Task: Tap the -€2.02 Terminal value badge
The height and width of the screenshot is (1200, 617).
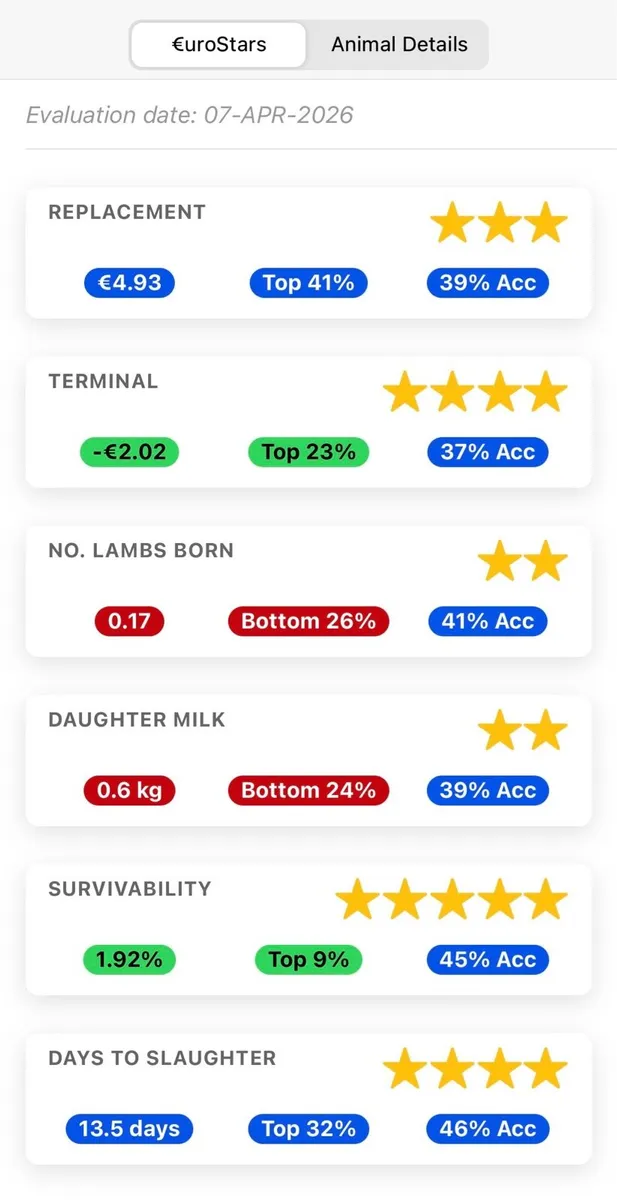Action: click(129, 452)
